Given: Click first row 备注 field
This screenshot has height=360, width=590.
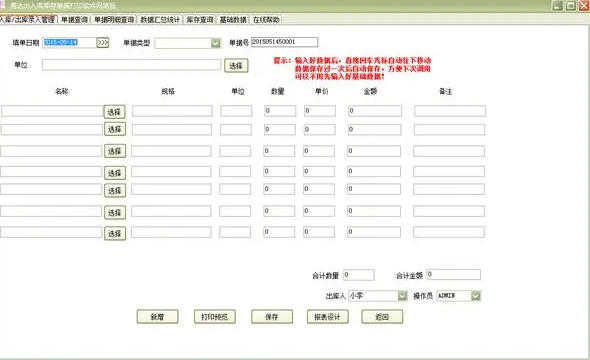Looking at the screenshot, I should [450, 111].
